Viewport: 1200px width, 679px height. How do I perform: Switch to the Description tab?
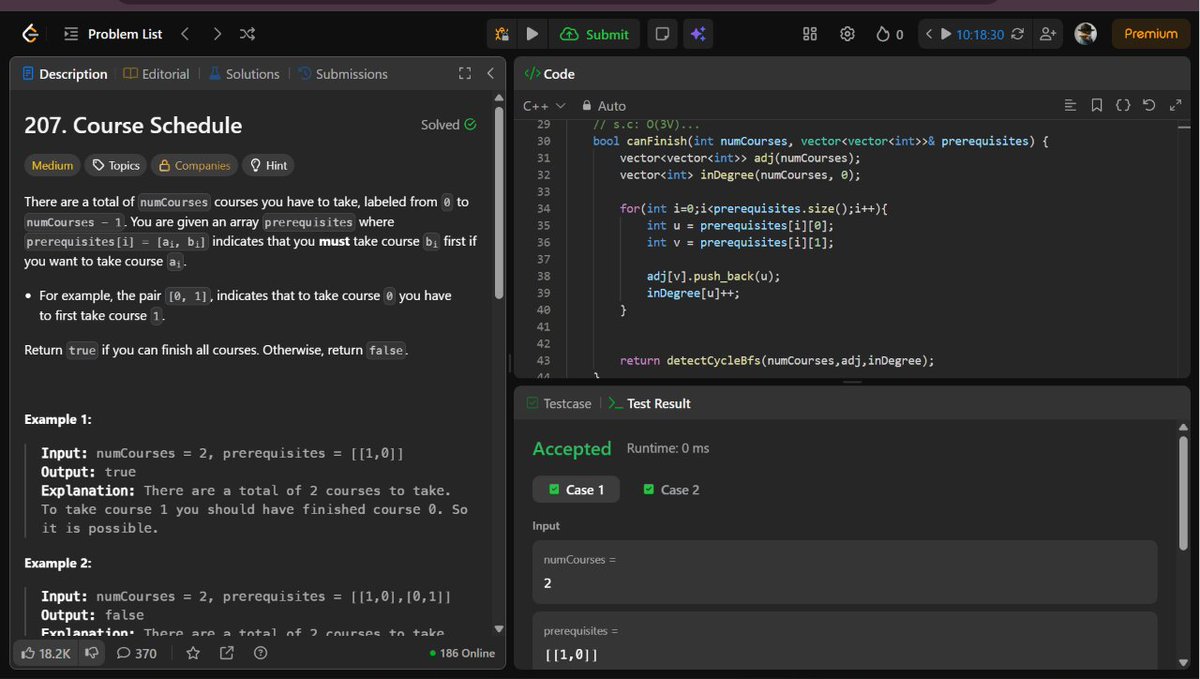[64, 74]
